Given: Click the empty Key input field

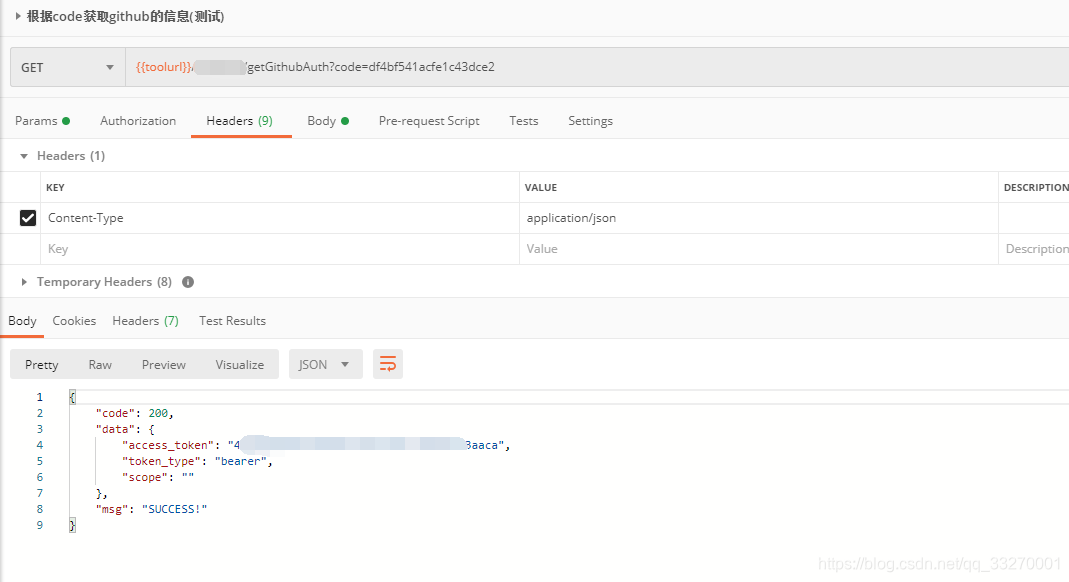Looking at the screenshot, I should tap(280, 249).
